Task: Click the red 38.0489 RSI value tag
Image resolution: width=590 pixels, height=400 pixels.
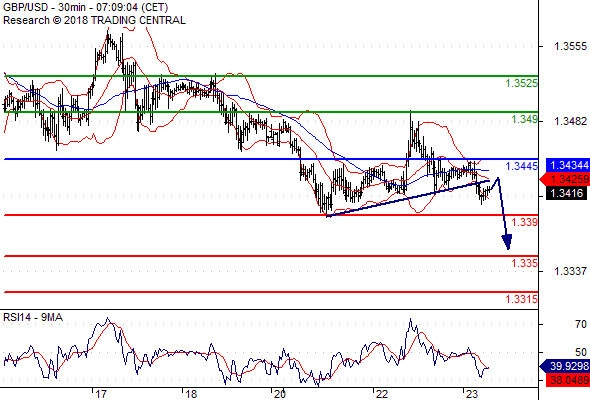Action: click(567, 380)
